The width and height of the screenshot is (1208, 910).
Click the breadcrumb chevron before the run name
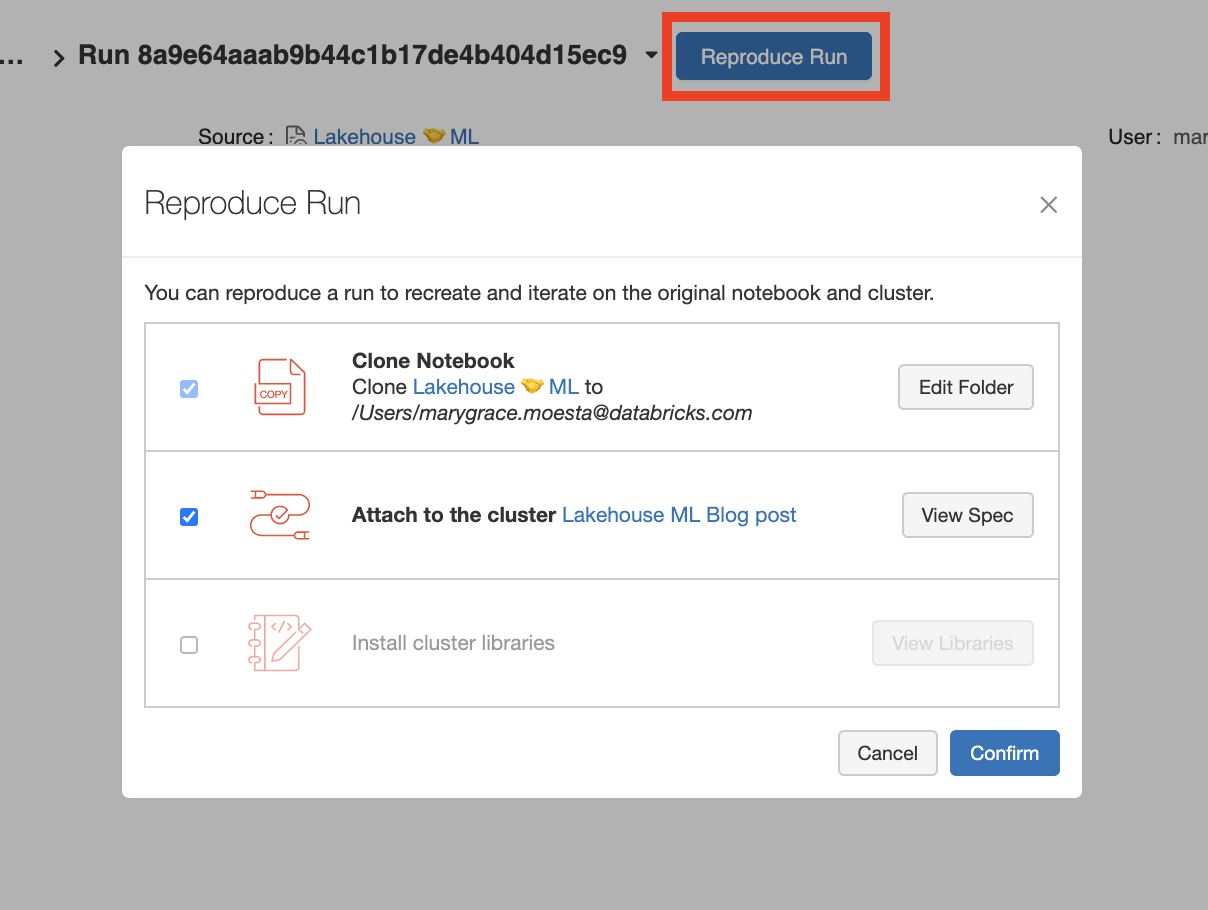point(59,58)
